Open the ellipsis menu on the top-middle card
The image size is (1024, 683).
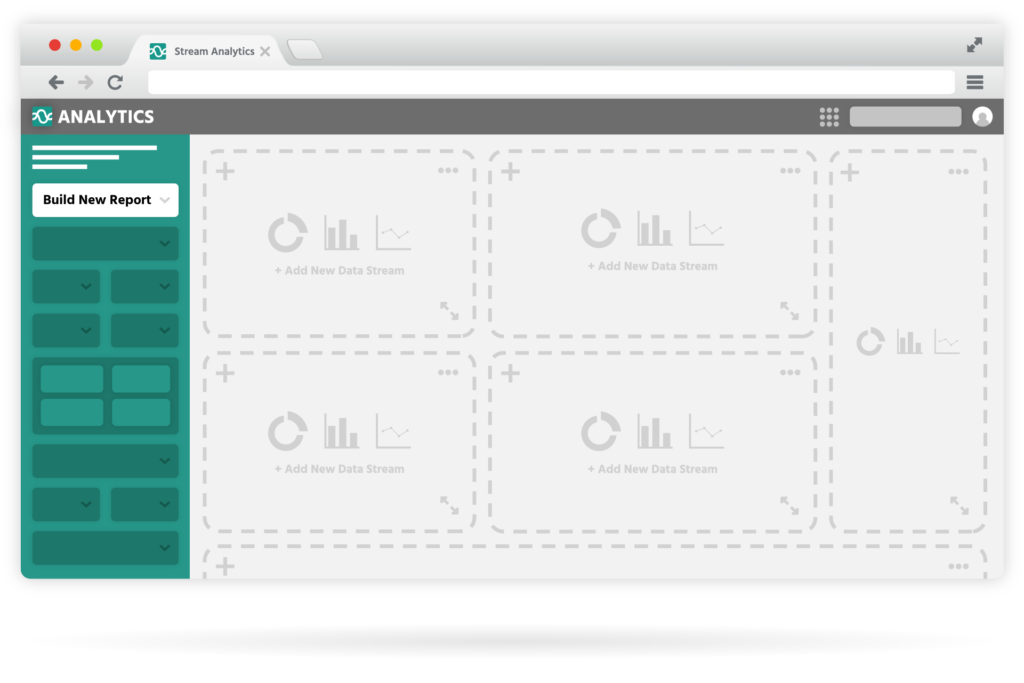point(790,170)
